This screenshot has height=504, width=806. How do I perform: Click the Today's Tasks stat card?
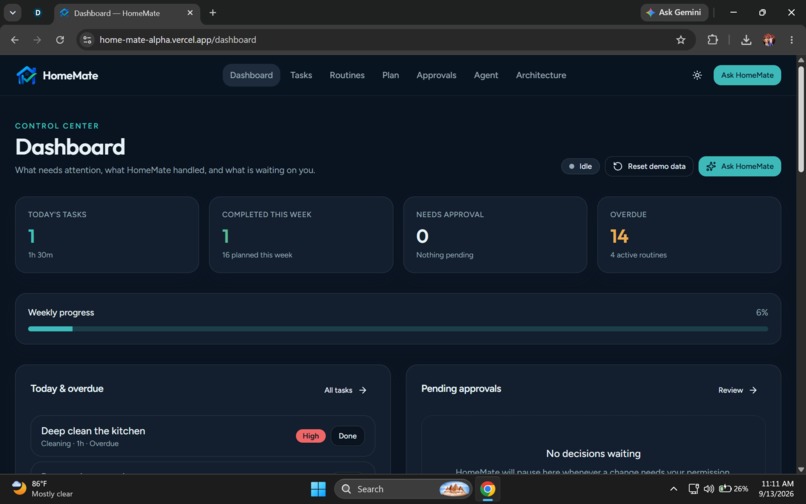coord(107,235)
